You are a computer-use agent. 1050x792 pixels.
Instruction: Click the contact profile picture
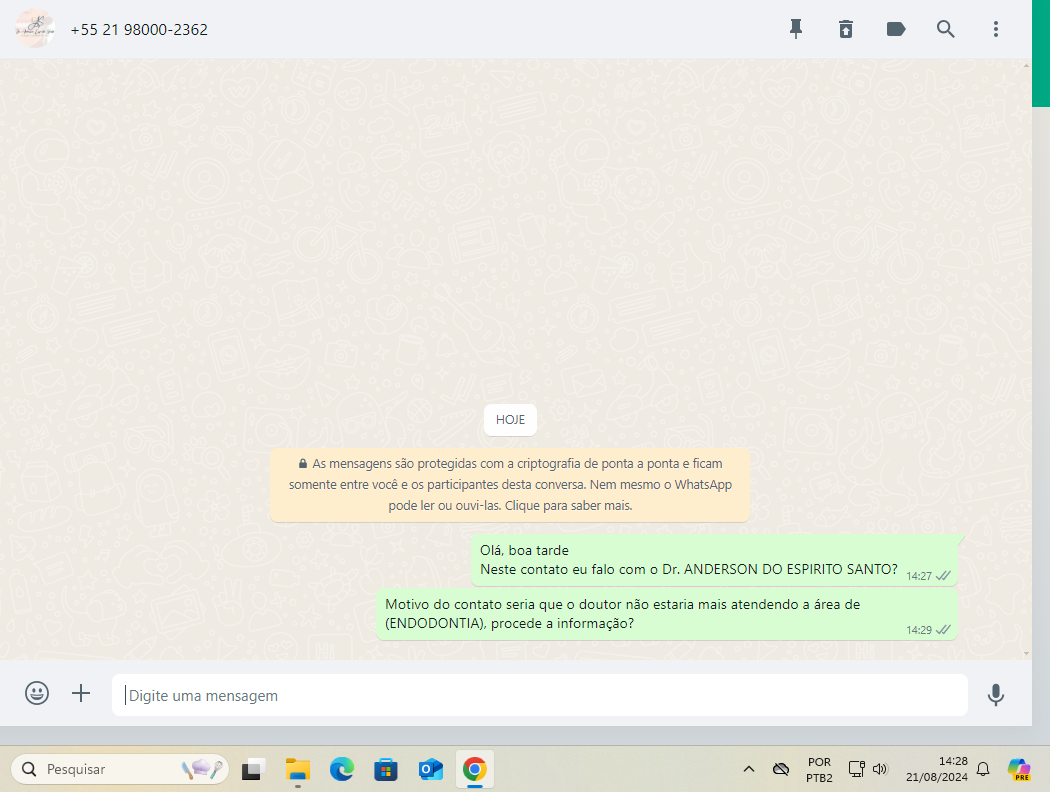34,29
